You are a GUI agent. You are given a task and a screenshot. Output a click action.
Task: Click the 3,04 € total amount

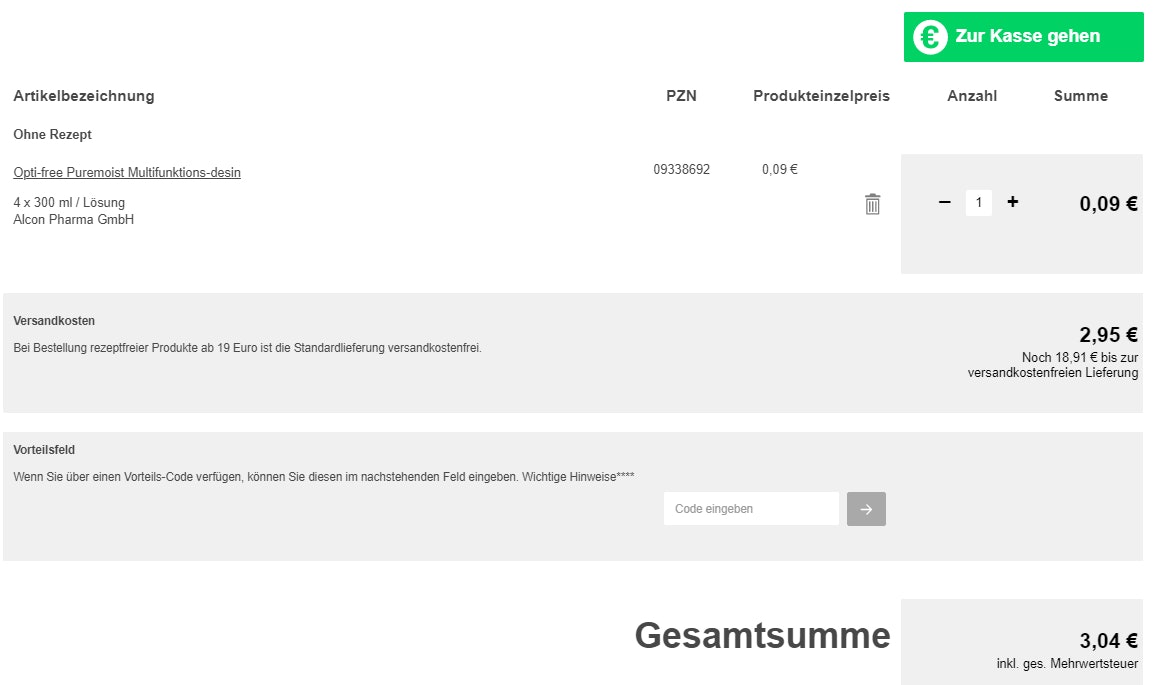(x=1108, y=641)
